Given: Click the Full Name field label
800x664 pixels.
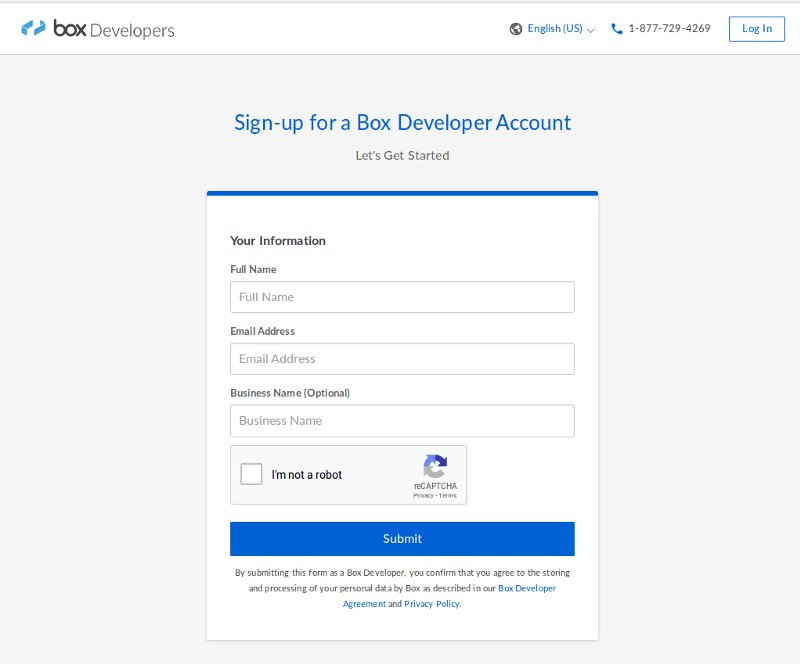Looking at the screenshot, I should coord(253,269).
